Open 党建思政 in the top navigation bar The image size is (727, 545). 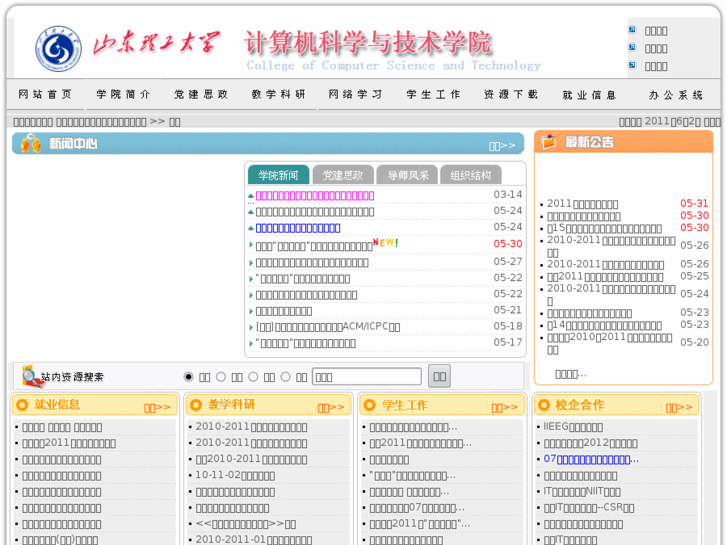201,95
